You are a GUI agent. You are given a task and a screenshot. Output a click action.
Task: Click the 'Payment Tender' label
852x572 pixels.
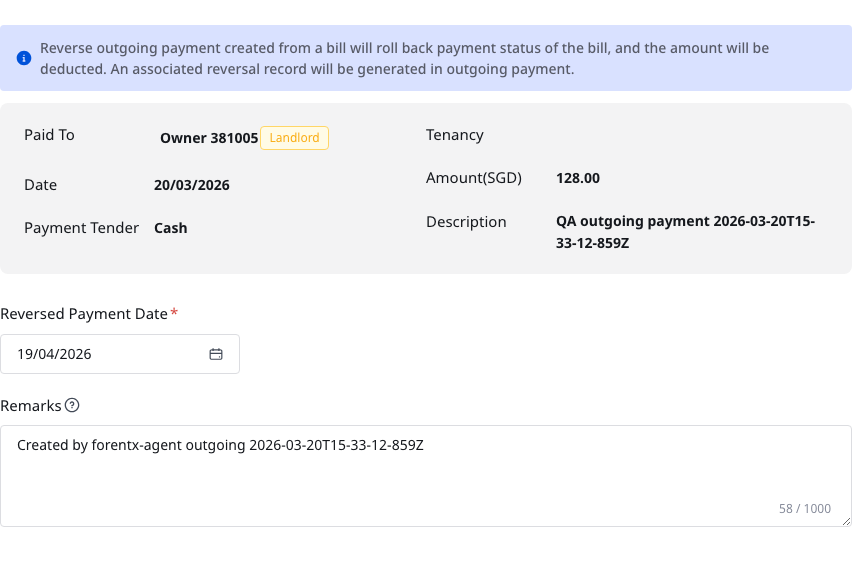(82, 228)
